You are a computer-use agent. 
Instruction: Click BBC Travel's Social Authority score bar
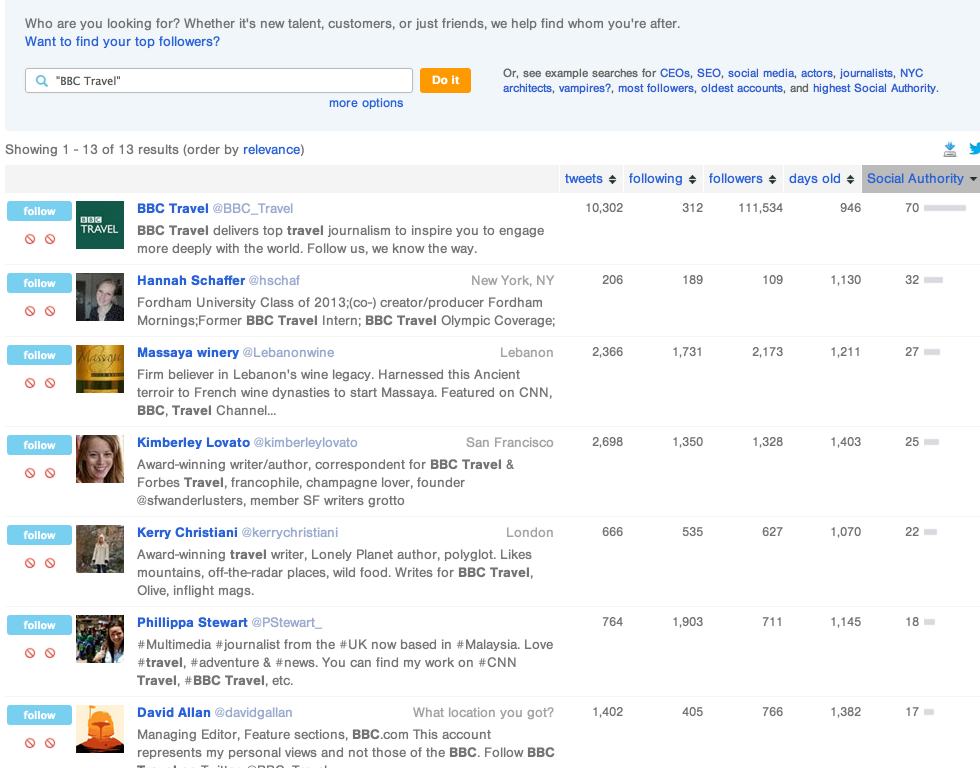[x=945, y=208]
